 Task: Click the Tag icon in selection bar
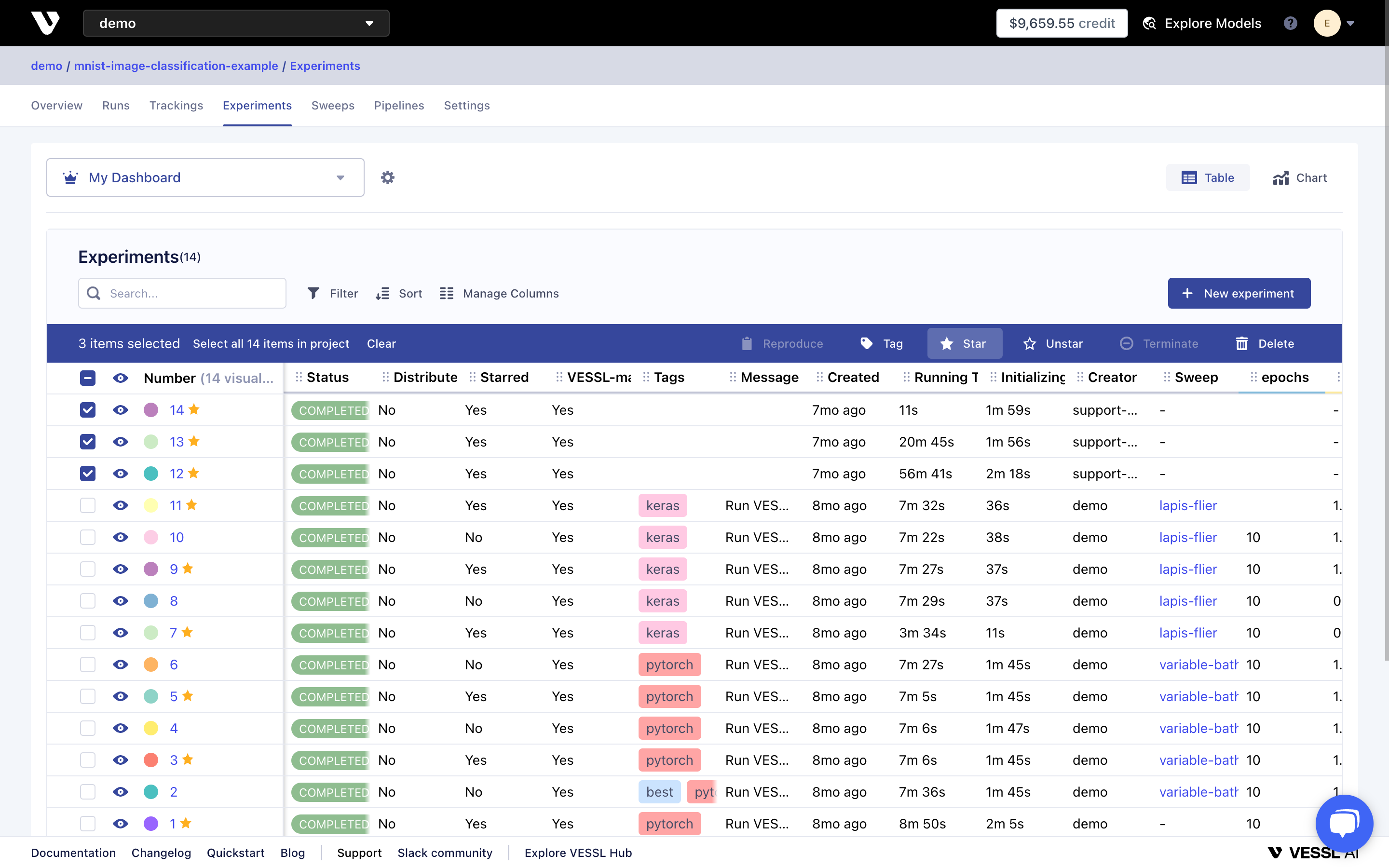(x=867, y=343)
